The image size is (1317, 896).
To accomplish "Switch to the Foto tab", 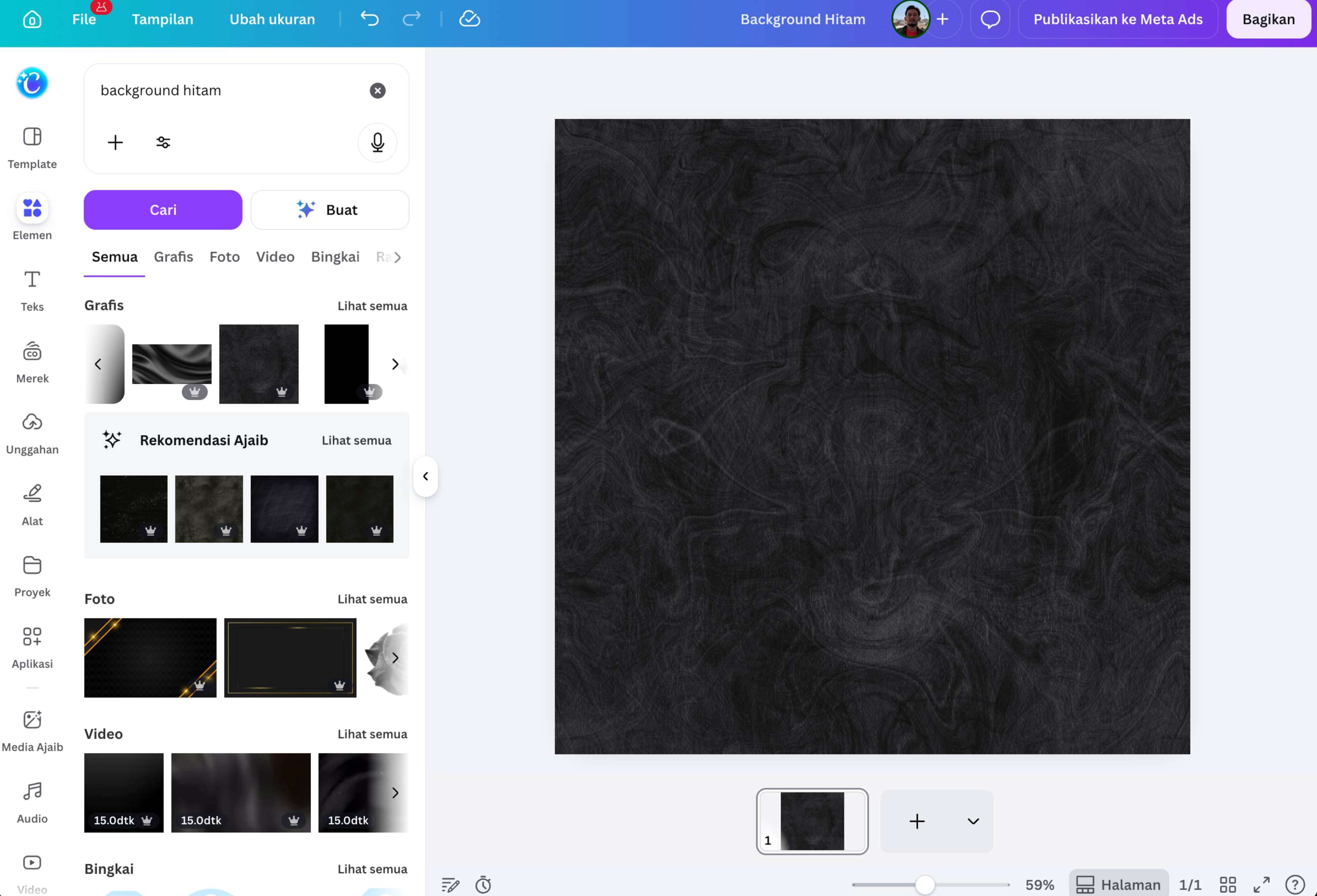I will click(224, 257).
